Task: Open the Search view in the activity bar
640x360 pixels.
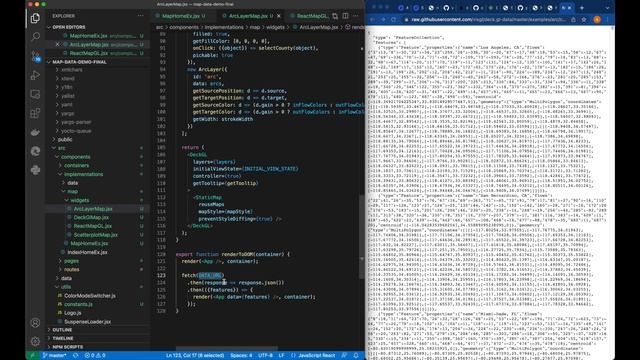Action: click(36, 37)
